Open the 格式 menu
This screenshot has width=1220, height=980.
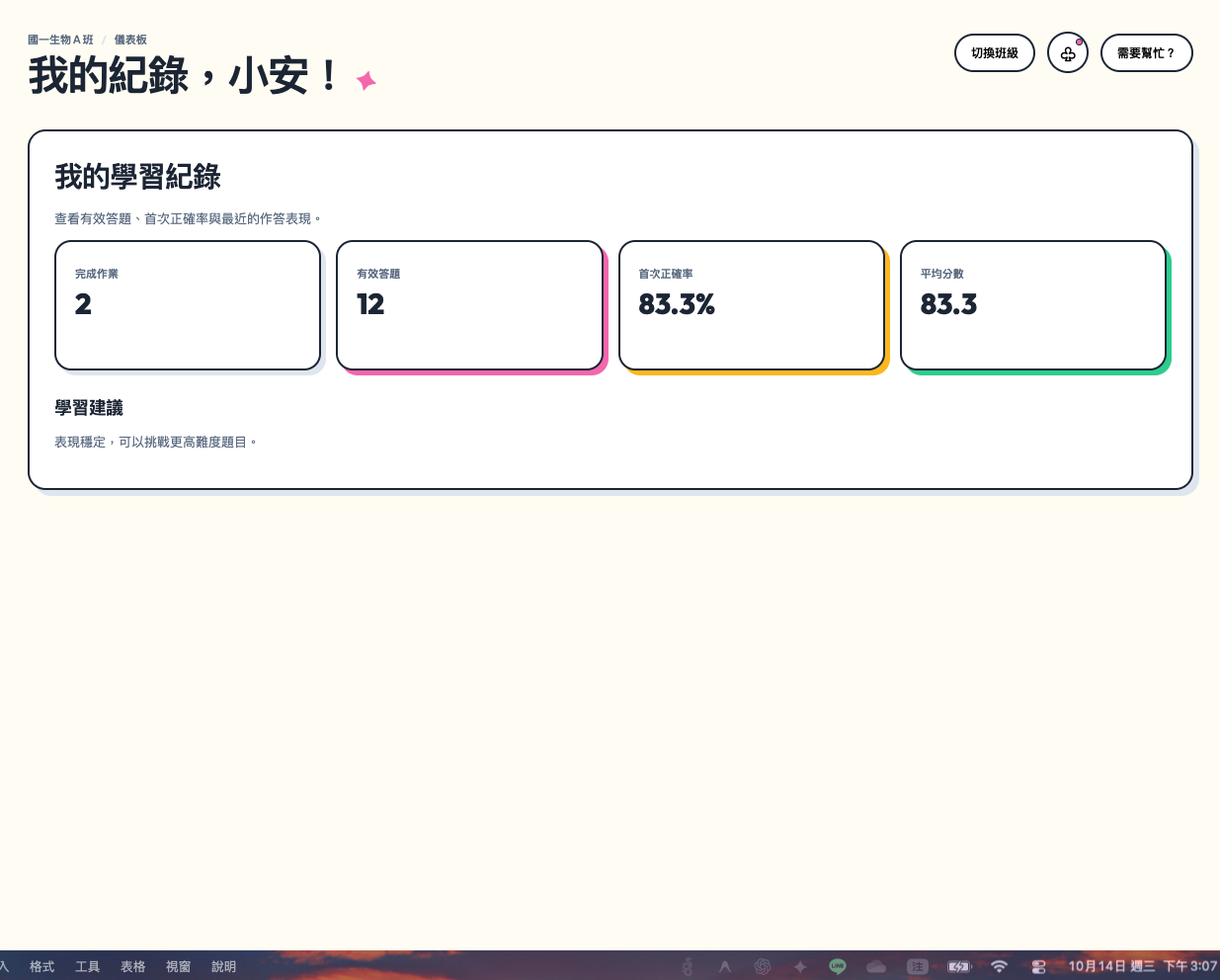coord(41,966)
